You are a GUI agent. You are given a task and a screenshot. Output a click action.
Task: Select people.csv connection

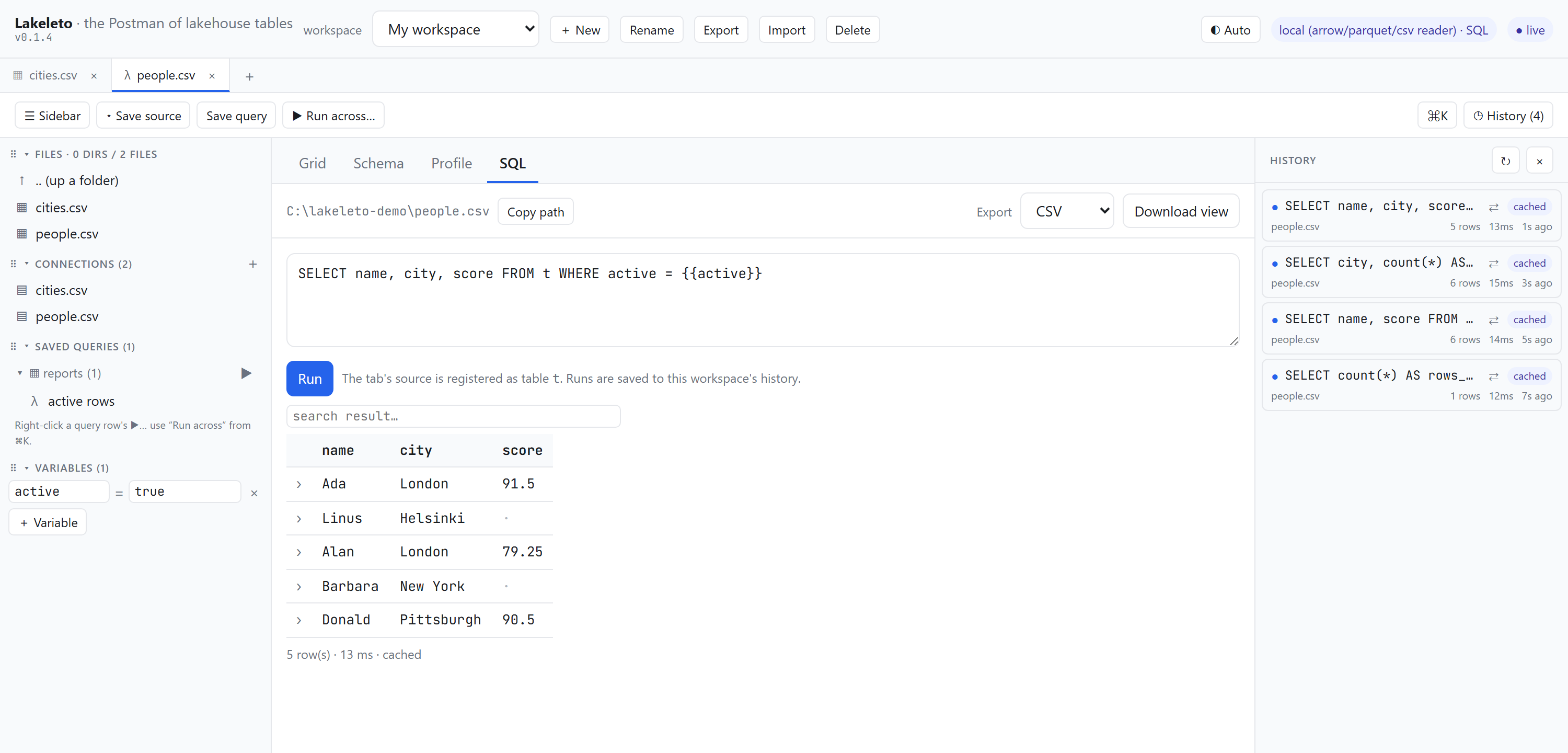pyautogui.click(x=66, y=317)
